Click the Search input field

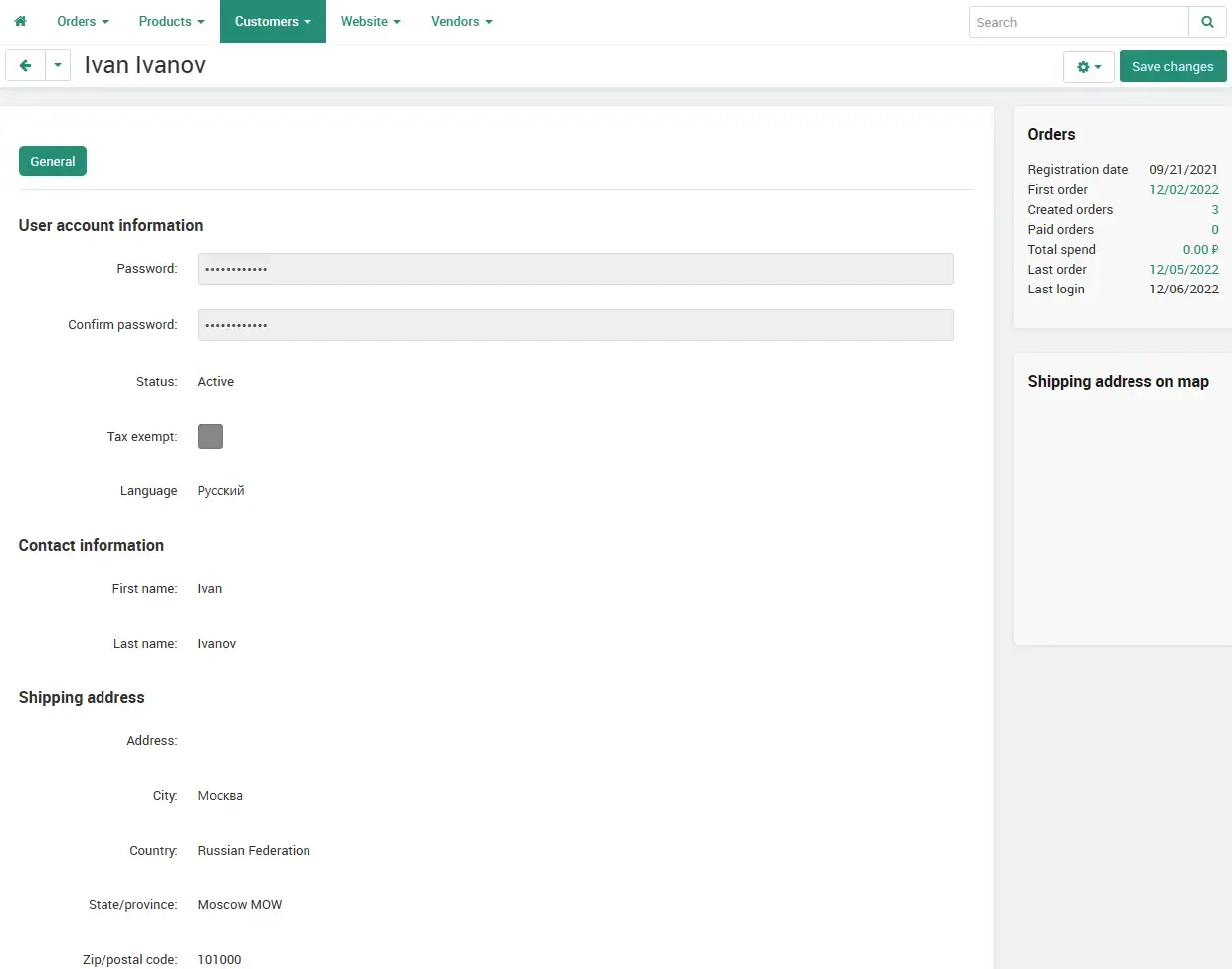point(1079,22)
